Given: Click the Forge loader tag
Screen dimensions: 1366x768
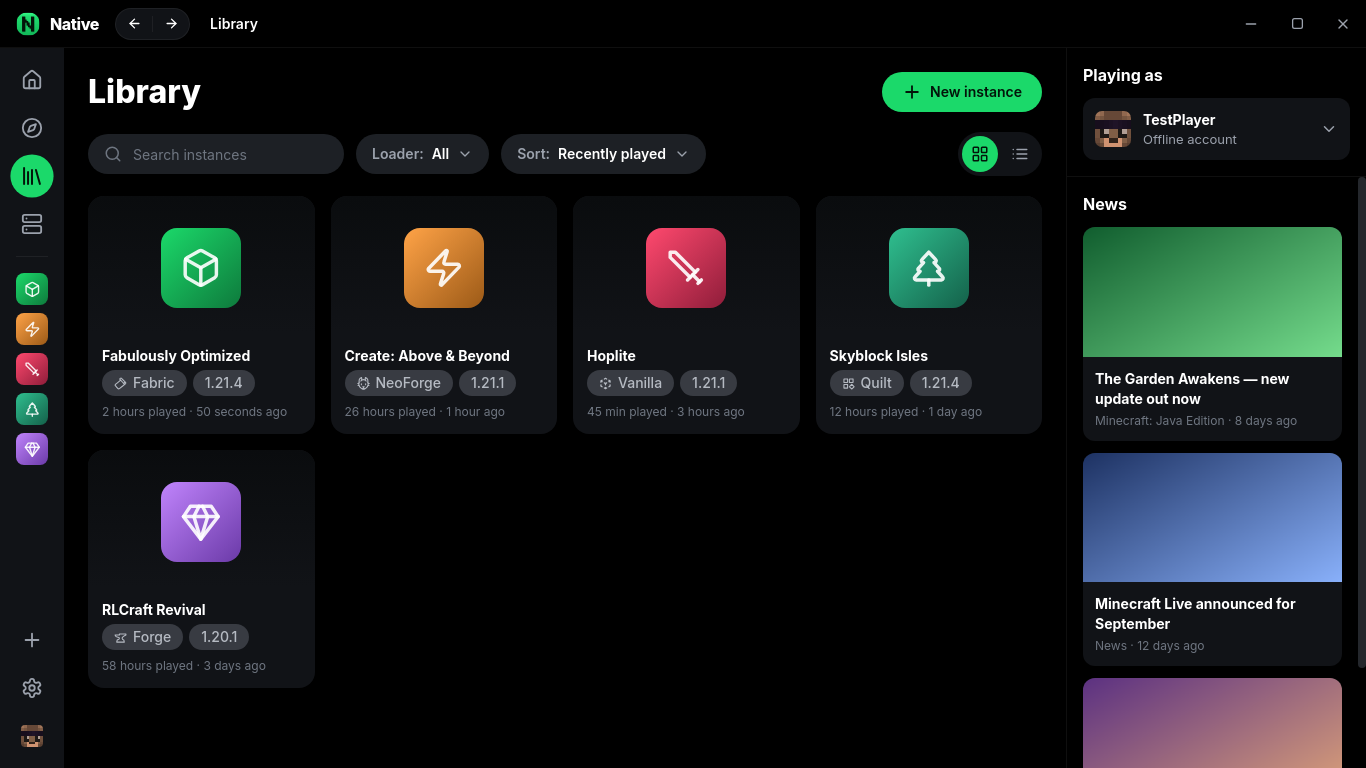Looking at the screenshot, I should 142,637.
